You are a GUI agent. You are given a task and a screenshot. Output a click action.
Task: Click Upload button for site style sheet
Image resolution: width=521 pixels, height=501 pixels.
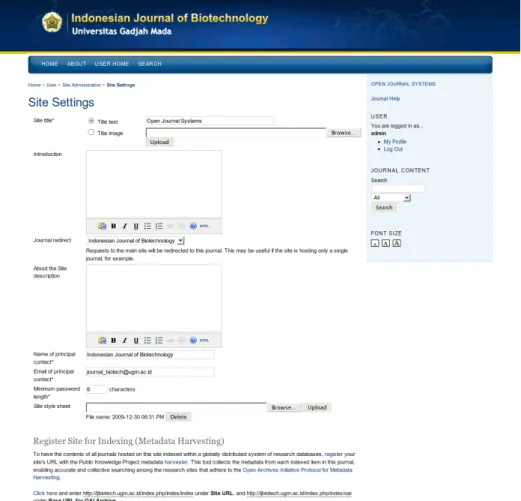click(x=317, y=407)
